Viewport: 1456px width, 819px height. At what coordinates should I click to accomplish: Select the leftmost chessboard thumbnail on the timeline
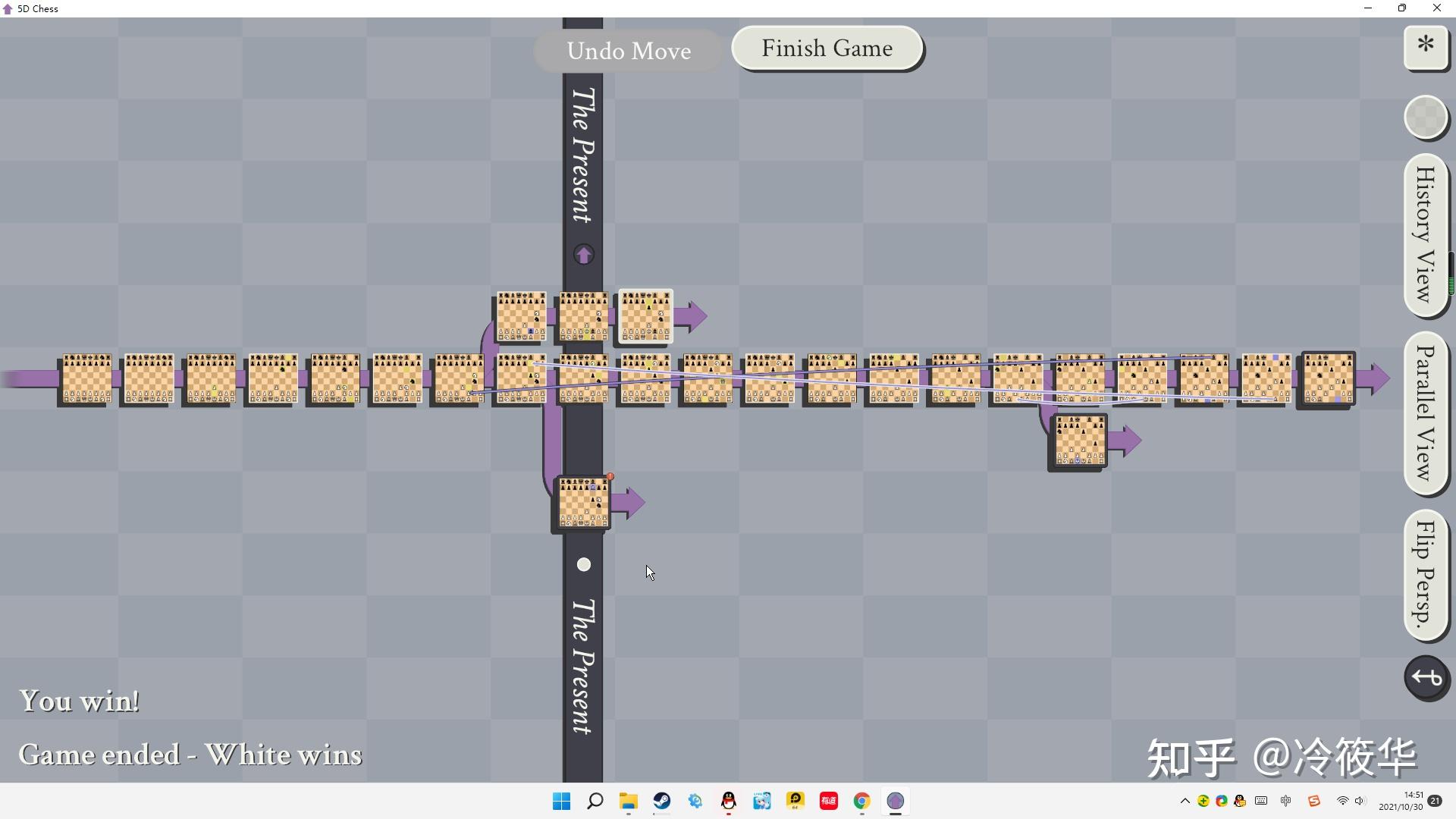point(86,378)
